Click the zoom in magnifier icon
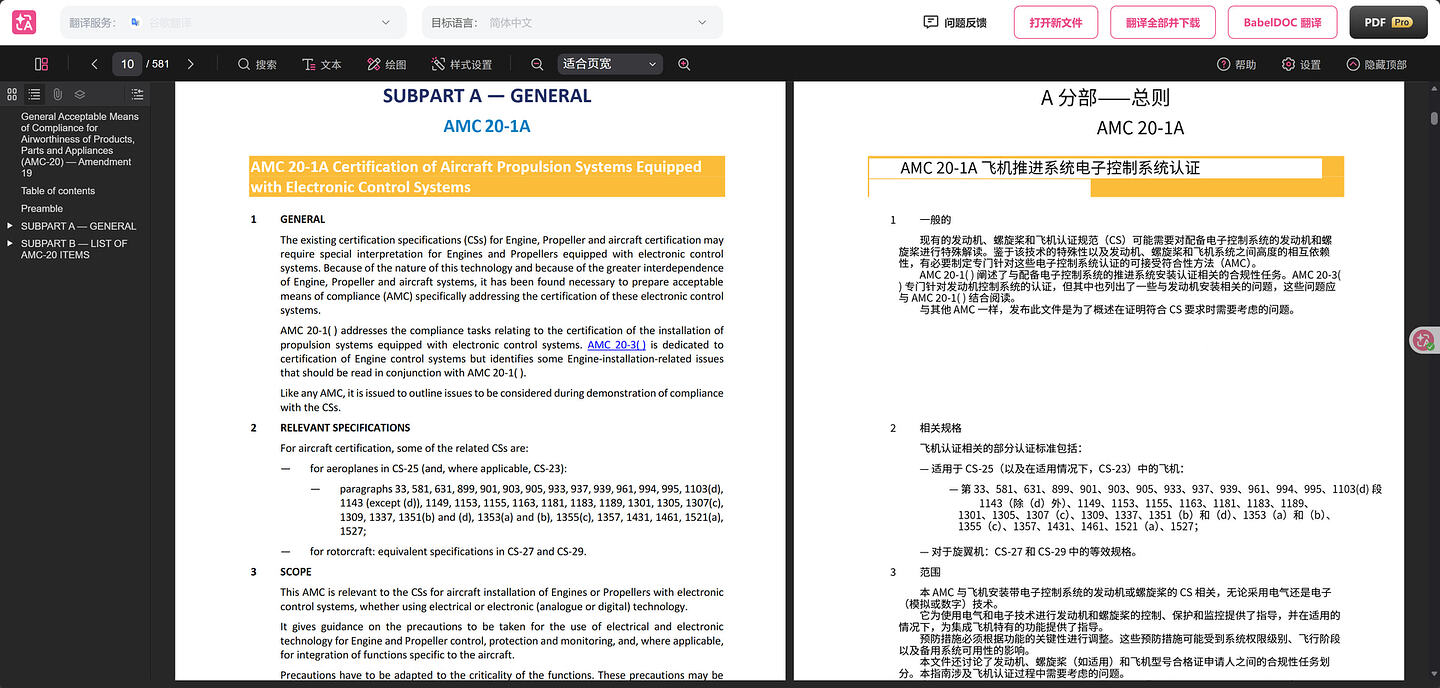1440x688 pixels. pyautogui.click(x=684, y=64)
